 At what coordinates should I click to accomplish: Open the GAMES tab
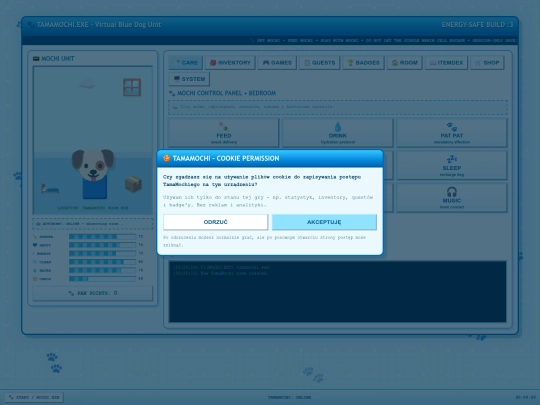coord(277,63)
